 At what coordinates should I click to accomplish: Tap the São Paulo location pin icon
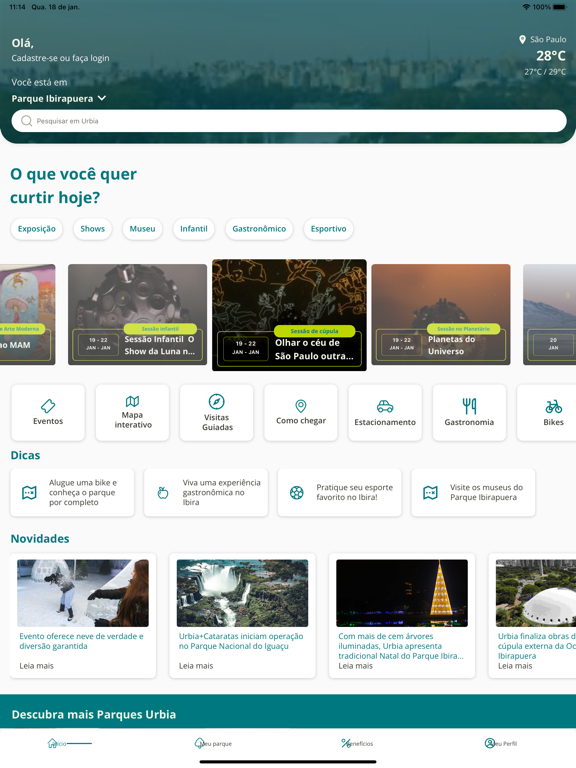click(522, 40)
